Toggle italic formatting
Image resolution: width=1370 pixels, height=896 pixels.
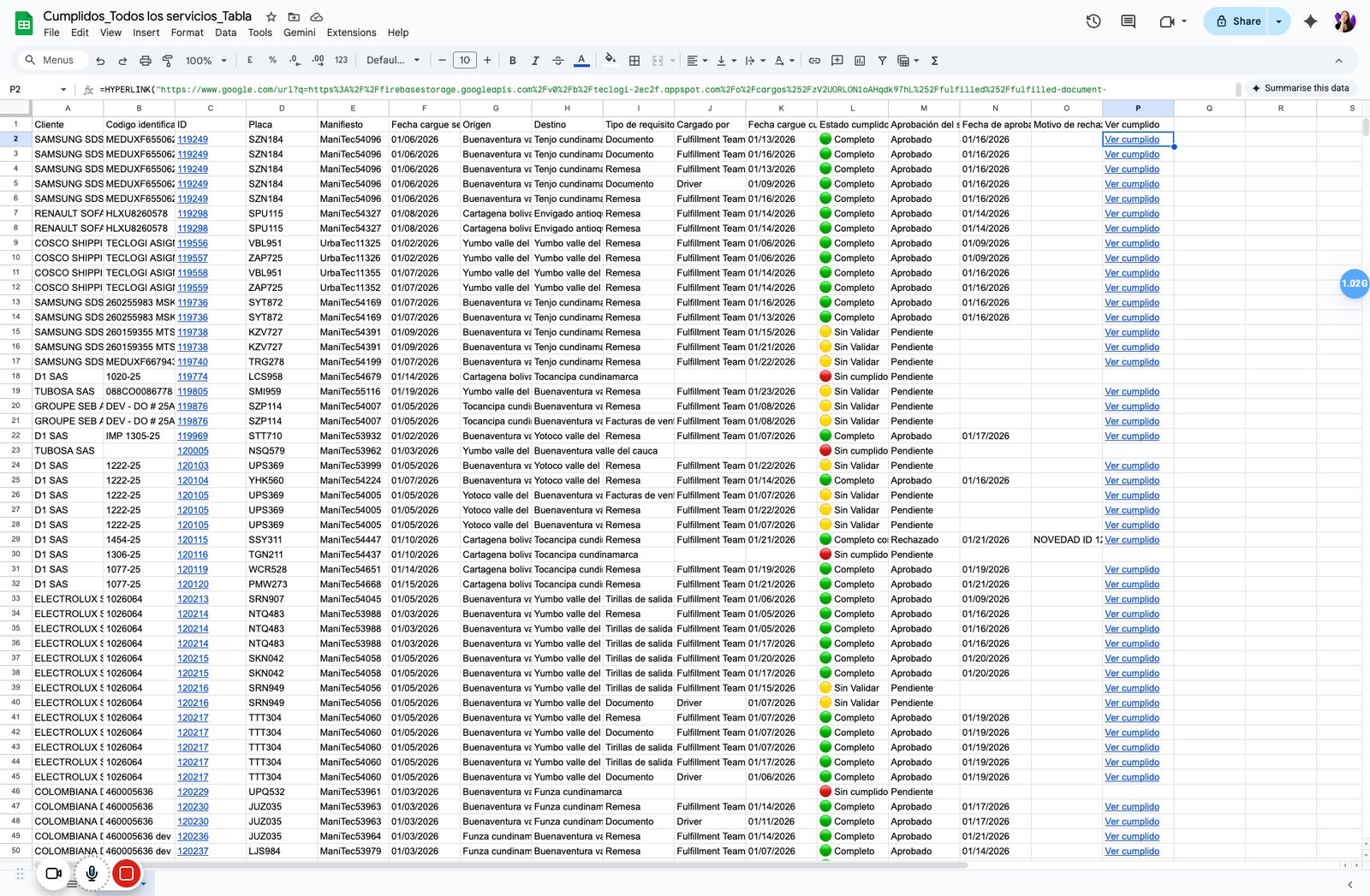click(535, 61)
